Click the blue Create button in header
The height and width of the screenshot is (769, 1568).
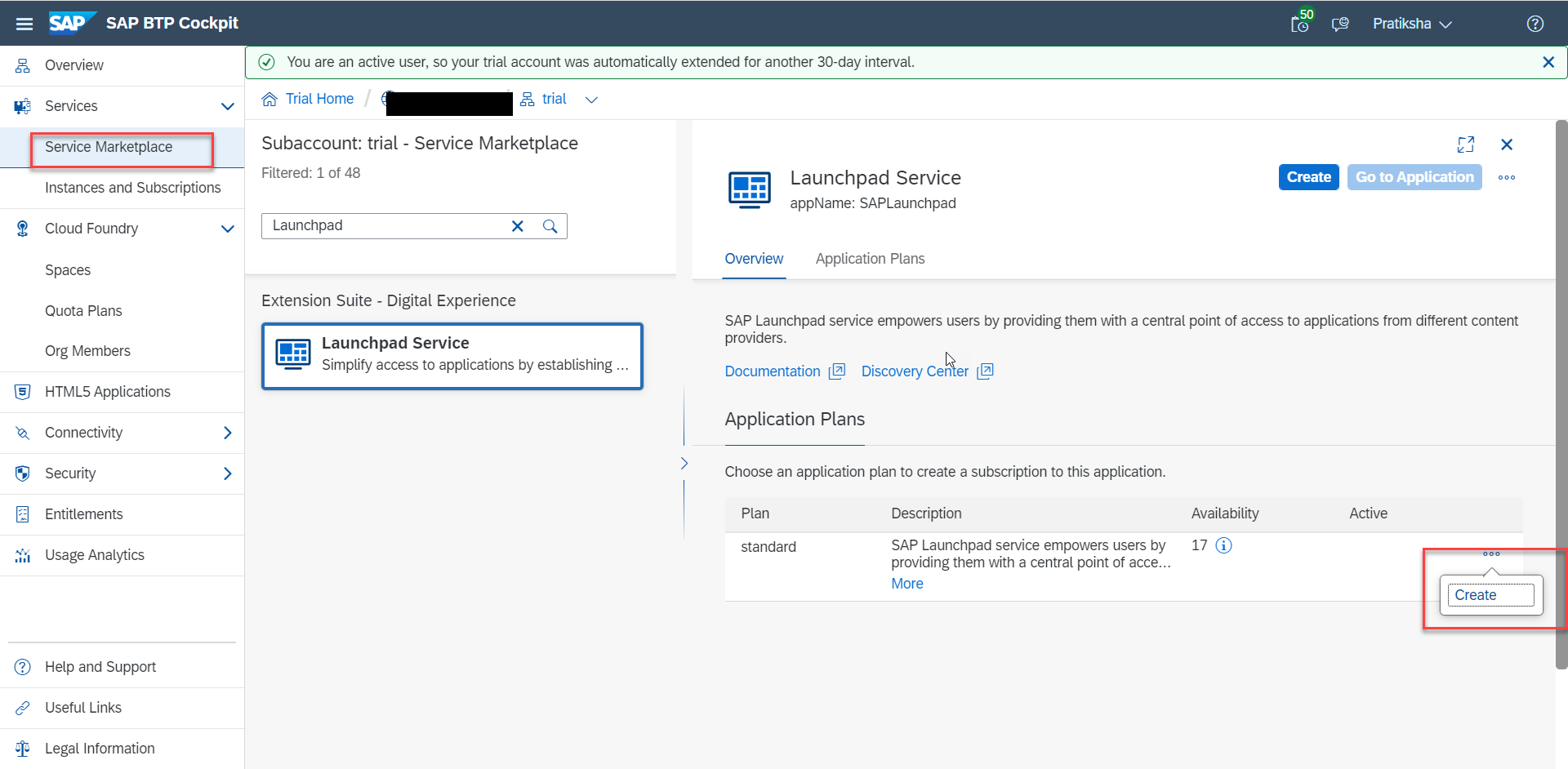[x=1308, y=177]
